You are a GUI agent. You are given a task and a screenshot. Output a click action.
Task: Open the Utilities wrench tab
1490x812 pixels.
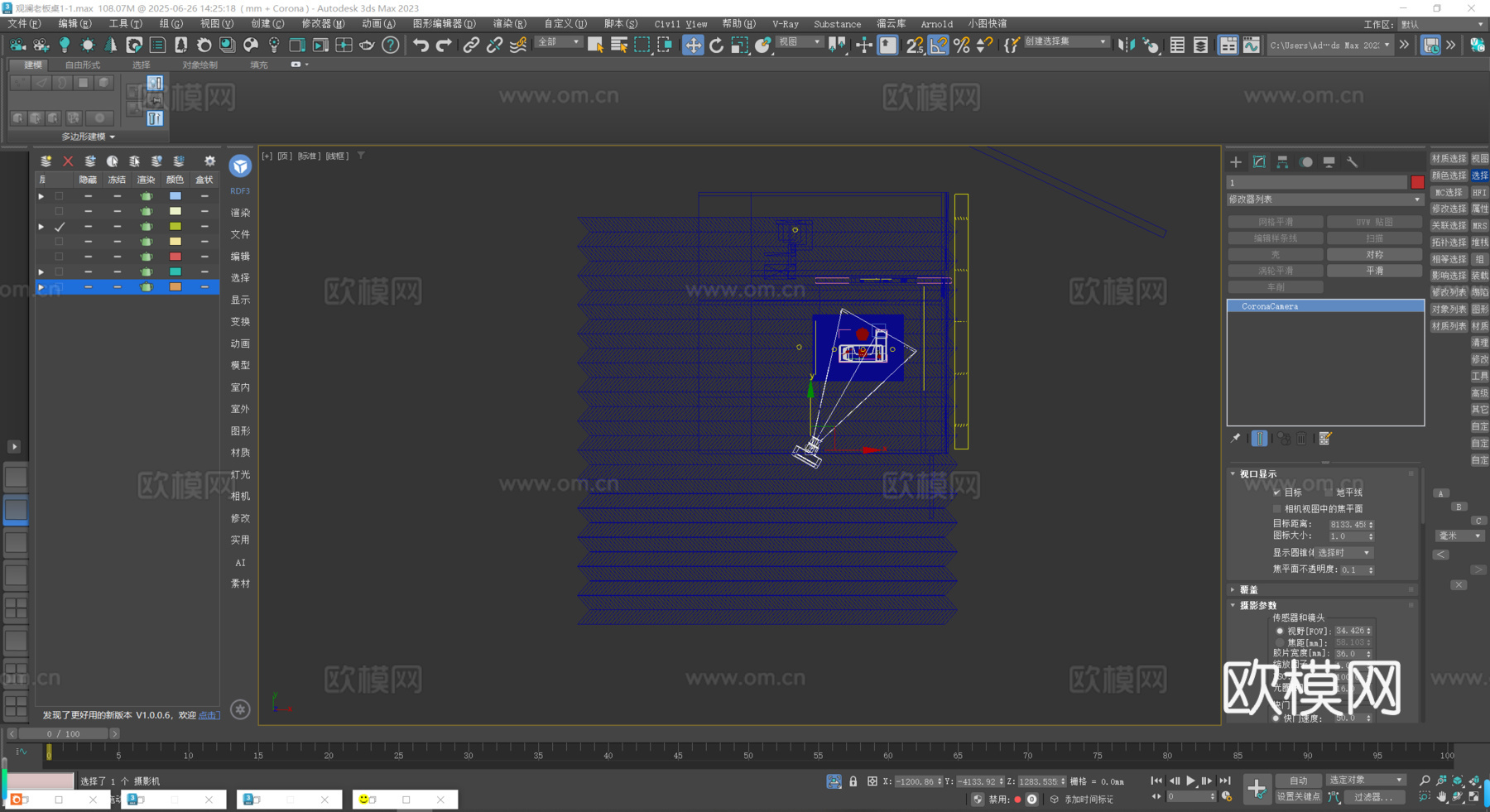coord(1352,162)
